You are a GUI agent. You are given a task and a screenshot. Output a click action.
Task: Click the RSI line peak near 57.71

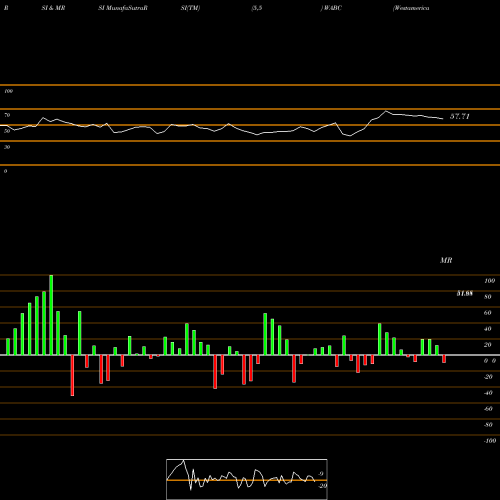[x=386, y=111]
